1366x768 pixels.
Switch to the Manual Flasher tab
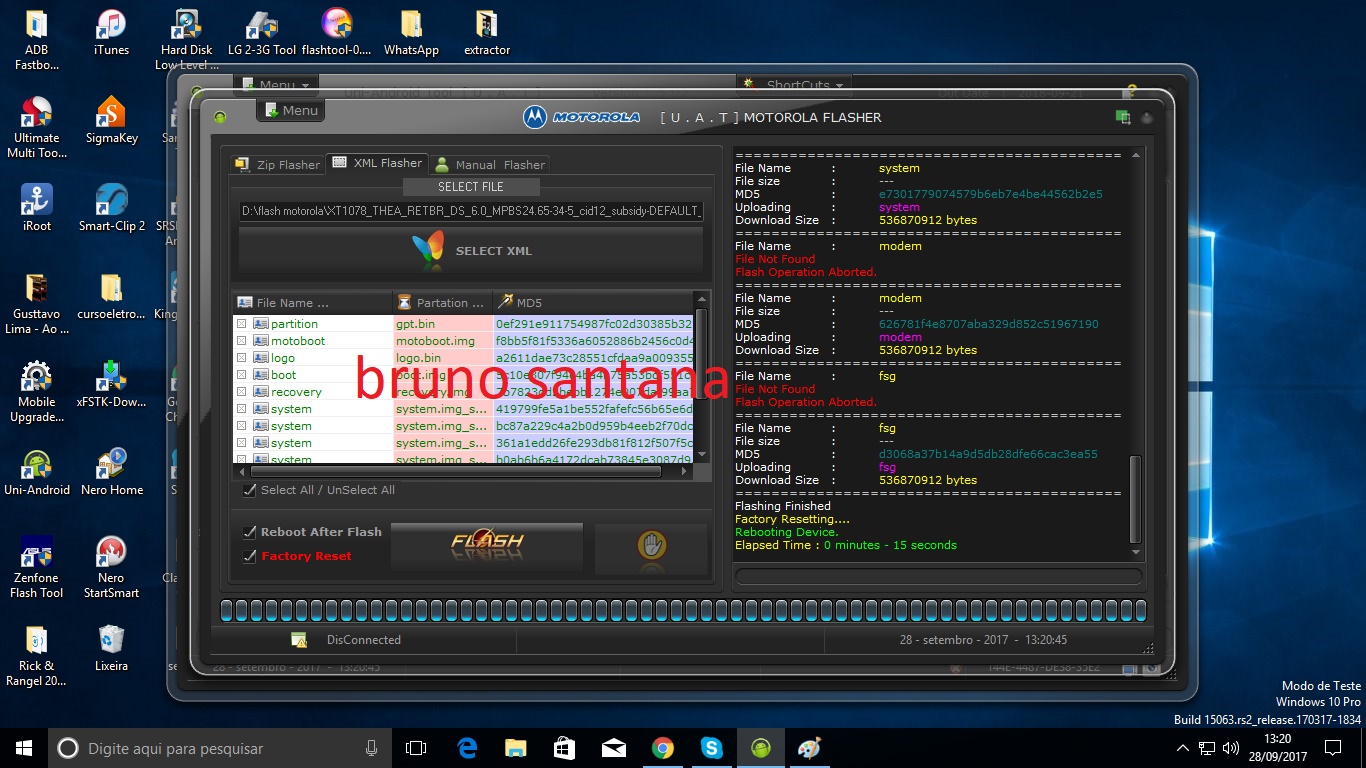pyautogui.click(x=490, y=165)
